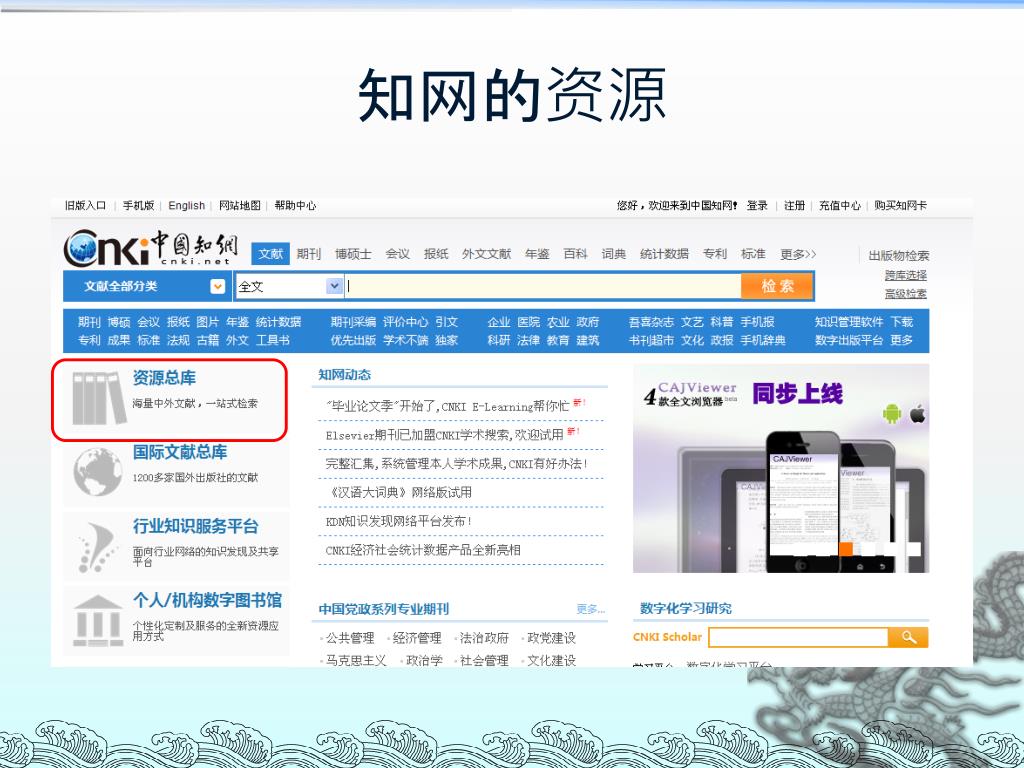Viewport: 1024px width, 768px height.
Task: Open the 期刊采编 link
Action: click(x=353, y=322)
